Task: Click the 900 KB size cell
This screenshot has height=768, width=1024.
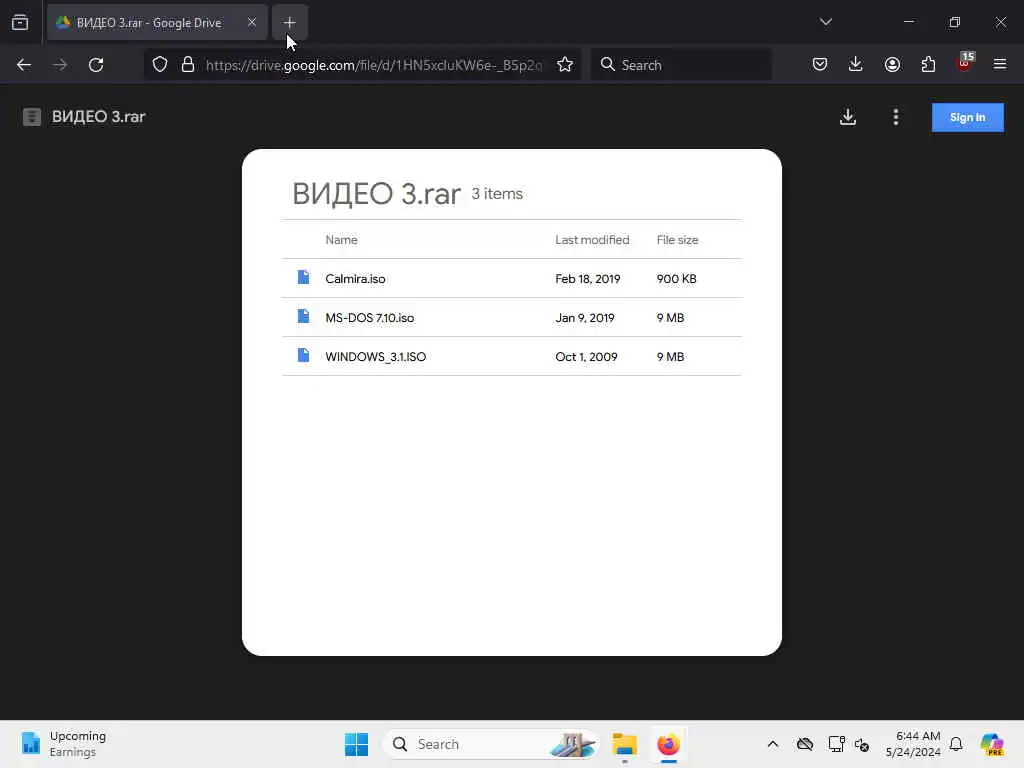Action: (677, 279)
